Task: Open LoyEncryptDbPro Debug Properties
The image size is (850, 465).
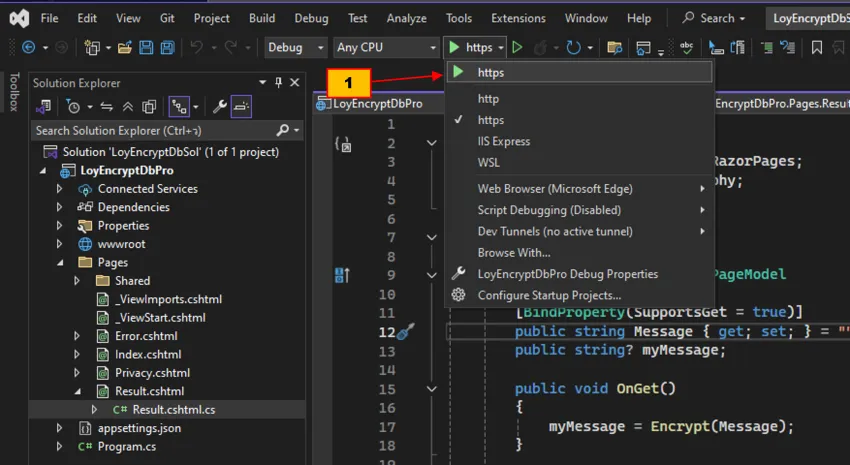Action: [x=567, y=274]
